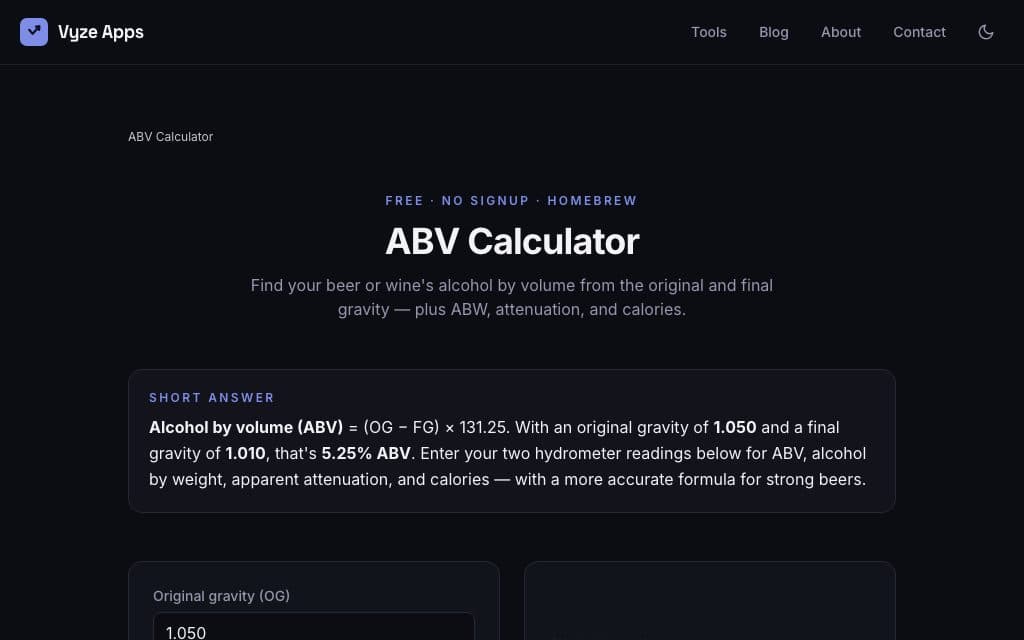This screenshot has width=1024, height=640.
Task: Click the Vyze Apps brand name
Action: (101, 32)
